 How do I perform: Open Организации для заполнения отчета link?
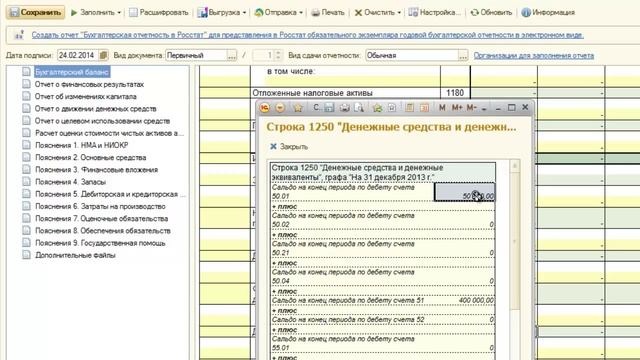click(533, 56)
